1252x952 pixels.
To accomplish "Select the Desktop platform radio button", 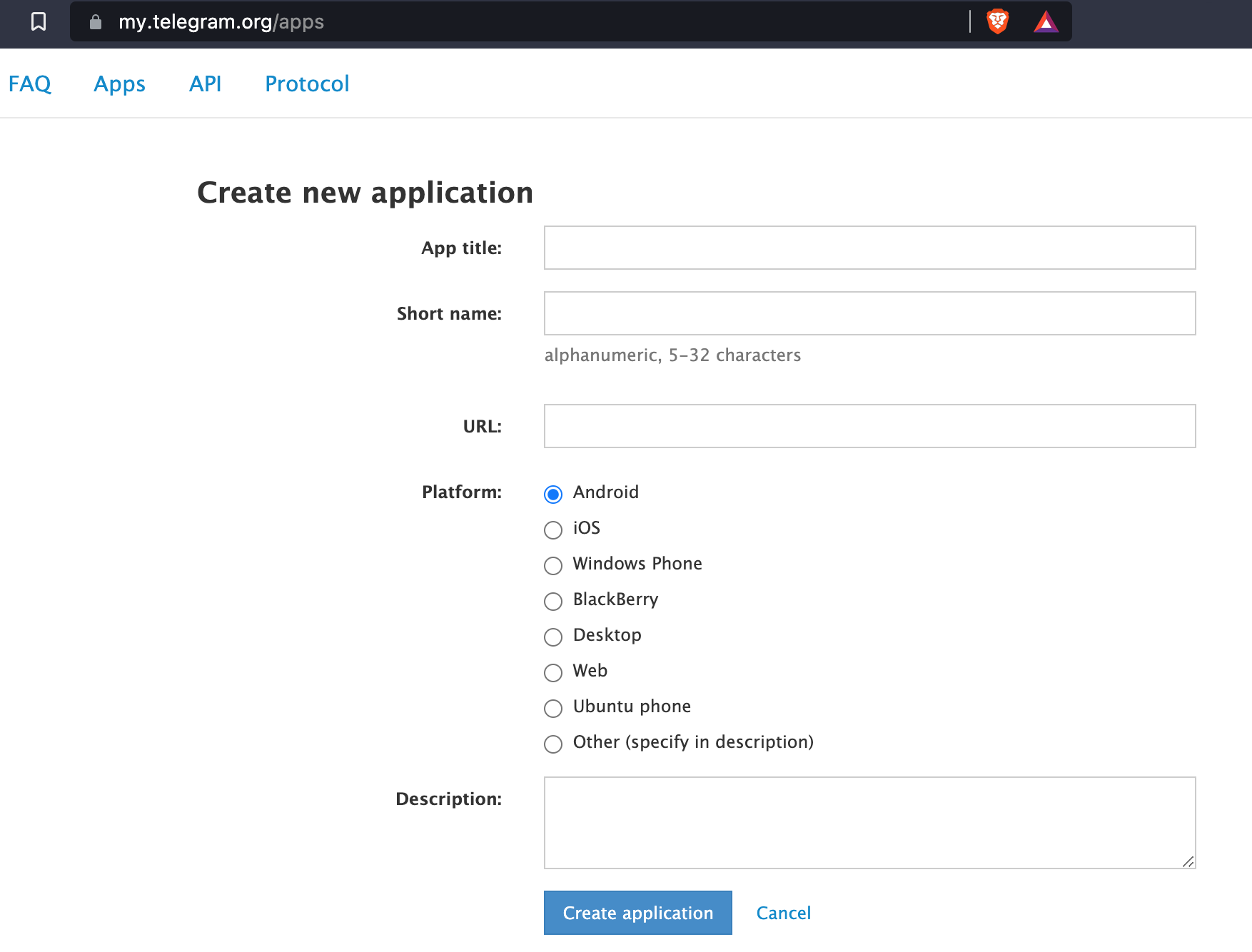I will pyautogui.click(x=553, y=637).
